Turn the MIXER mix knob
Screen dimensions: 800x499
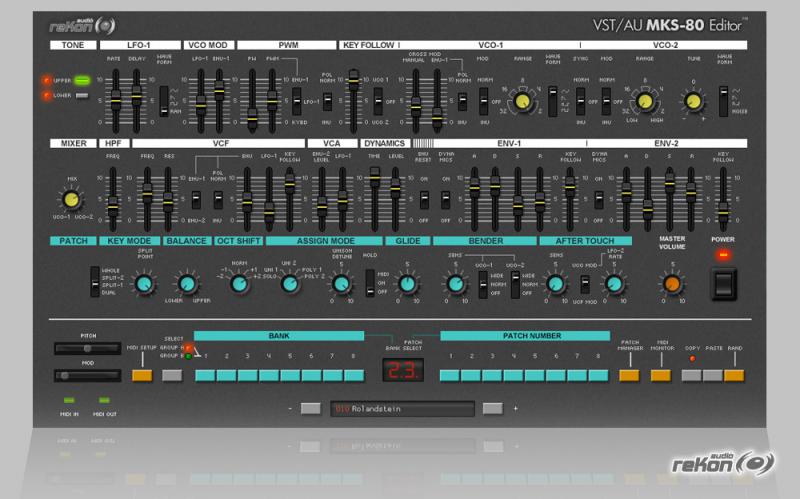pyautogui.click(x=71, y=199)
